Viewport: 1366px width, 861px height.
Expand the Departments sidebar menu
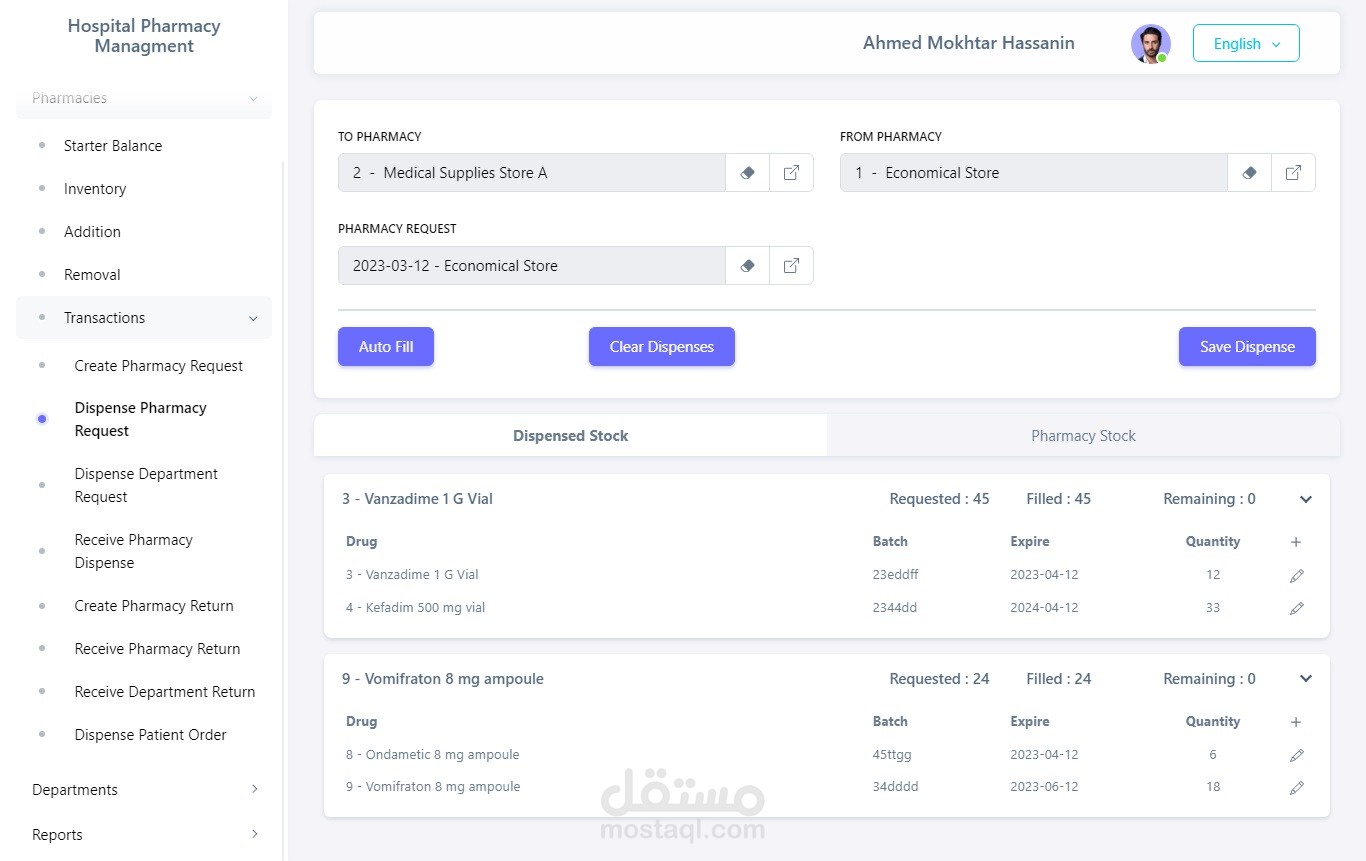pos(144,790)
